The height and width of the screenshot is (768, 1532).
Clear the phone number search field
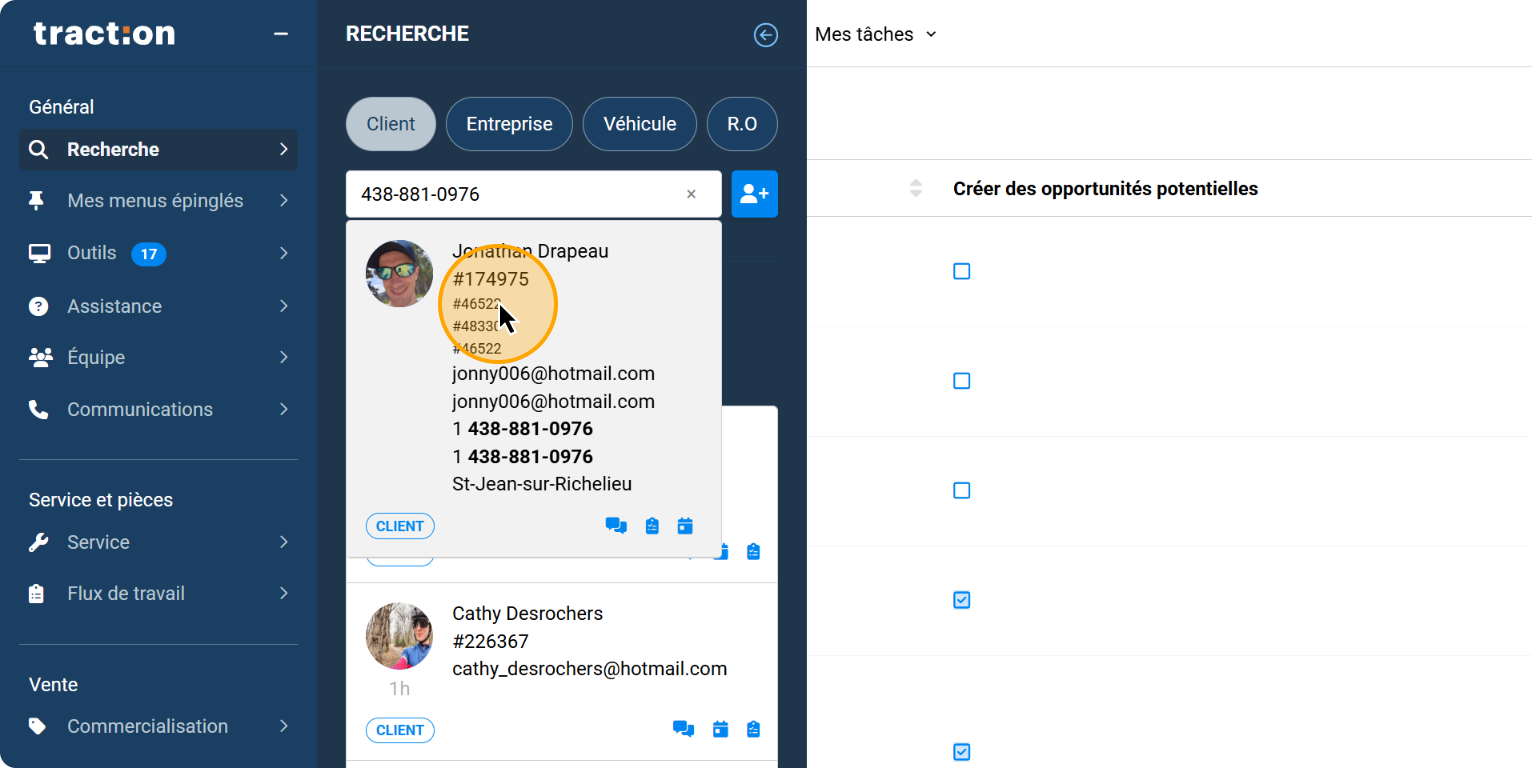(x=691, y=195)
